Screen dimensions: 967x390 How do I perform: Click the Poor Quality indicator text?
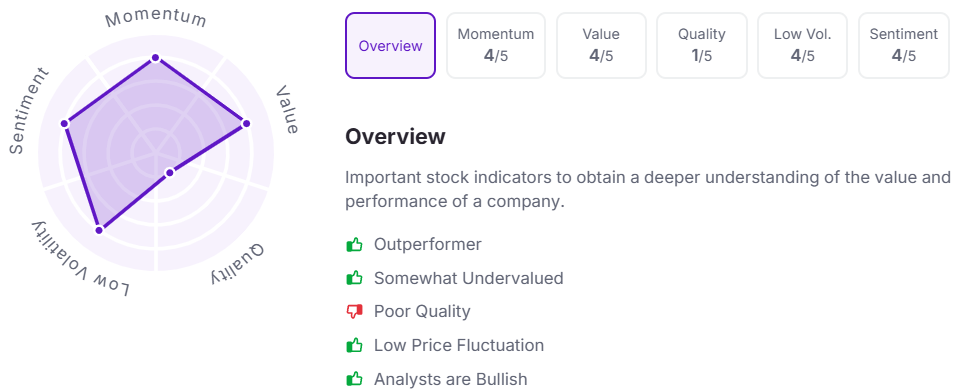pos(422,312)
